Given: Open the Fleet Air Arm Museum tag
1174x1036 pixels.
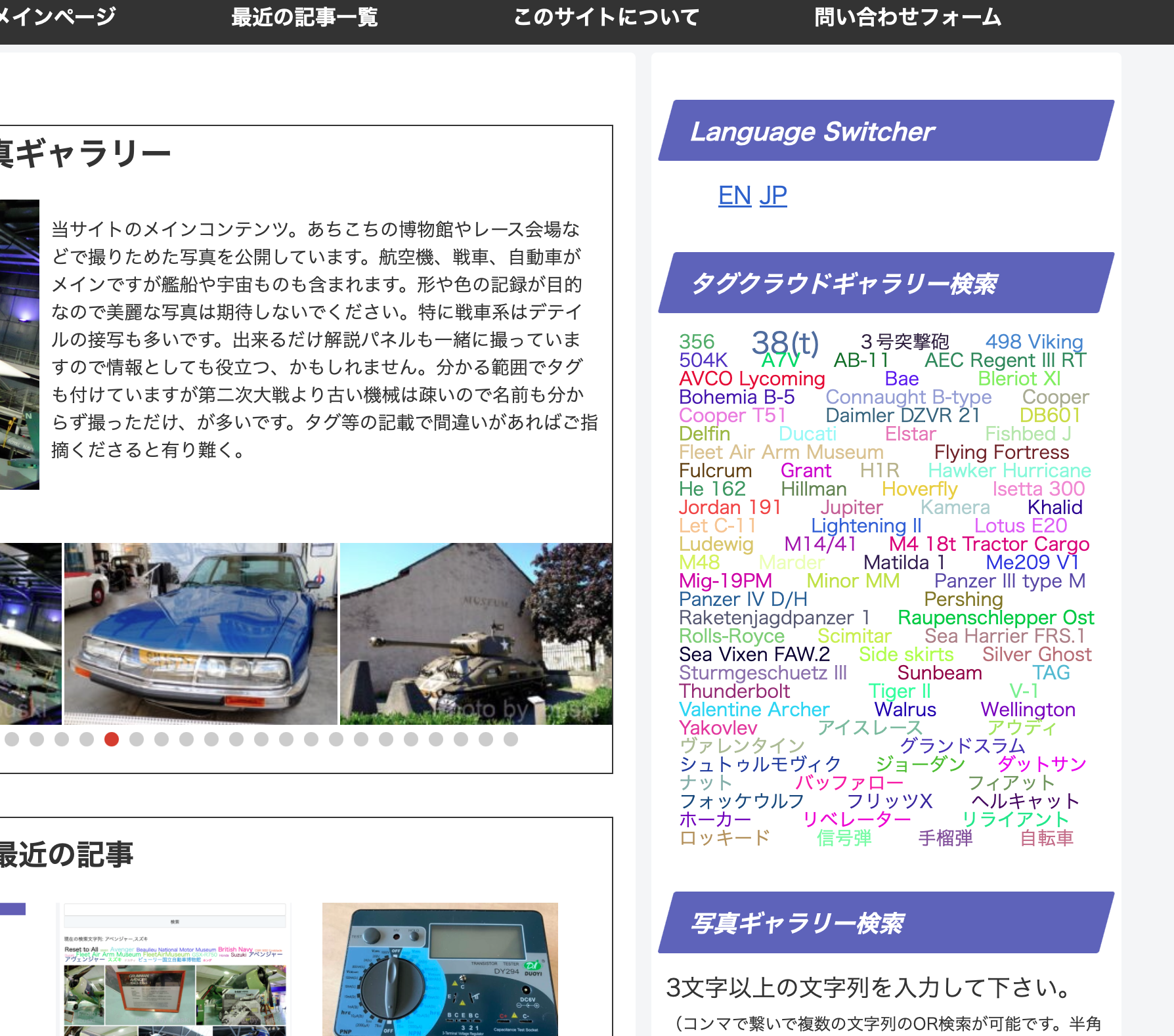Looking at the screenshot, I should [781, 452].
